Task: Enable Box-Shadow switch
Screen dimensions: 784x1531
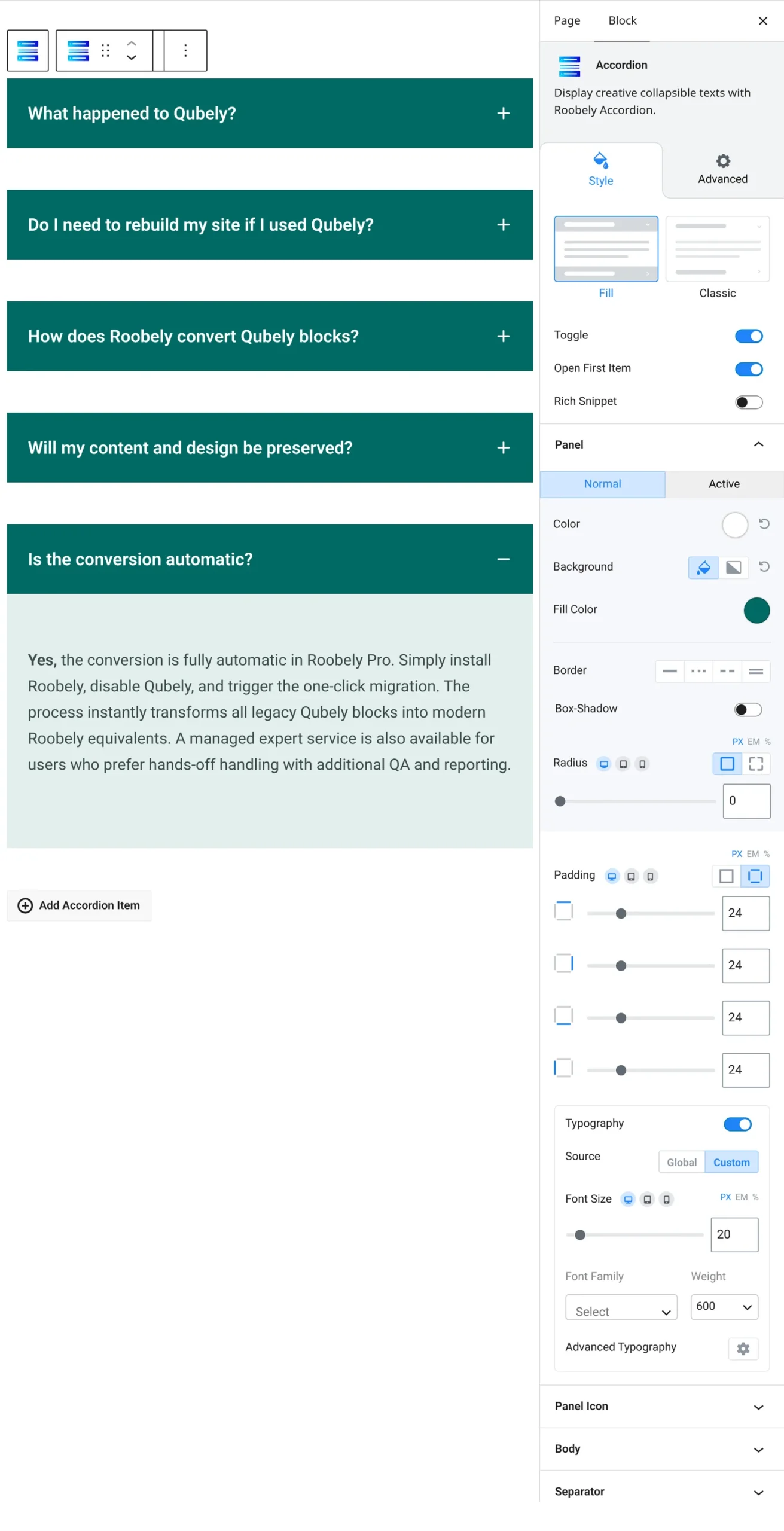Action: coord(748,709)
